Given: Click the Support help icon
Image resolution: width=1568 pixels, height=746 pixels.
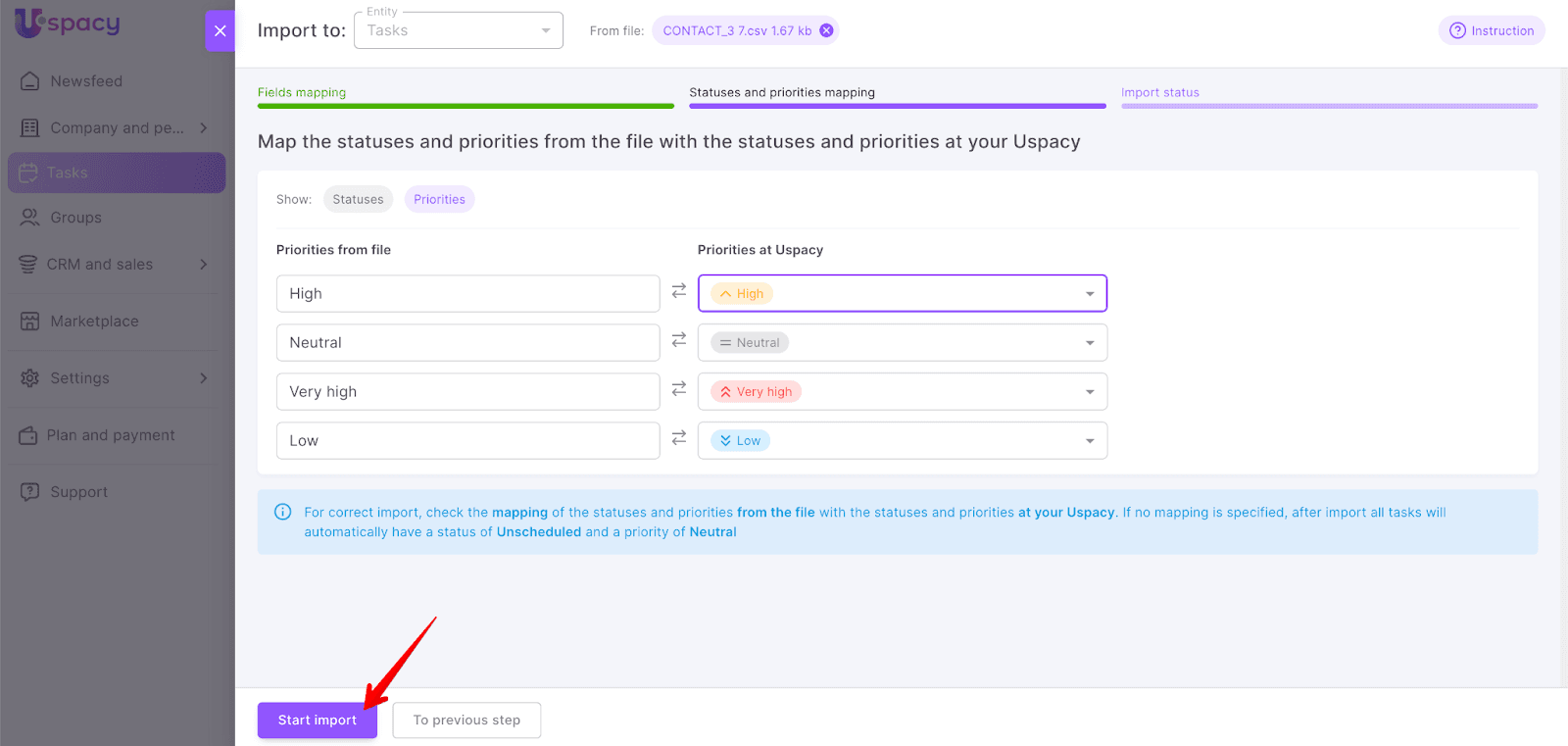Looking at the screenshot, I should pos(30,492).
